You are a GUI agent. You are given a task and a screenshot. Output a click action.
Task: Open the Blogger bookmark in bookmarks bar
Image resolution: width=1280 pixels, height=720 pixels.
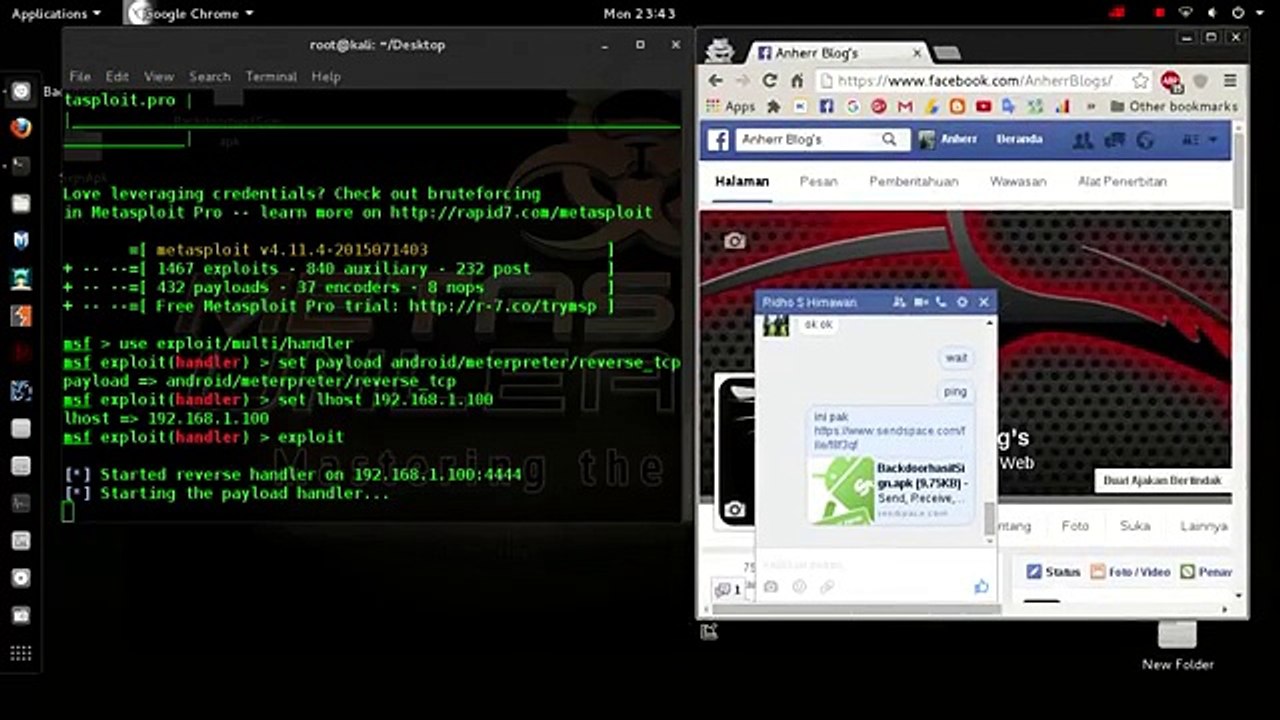[x=957, y=106]
